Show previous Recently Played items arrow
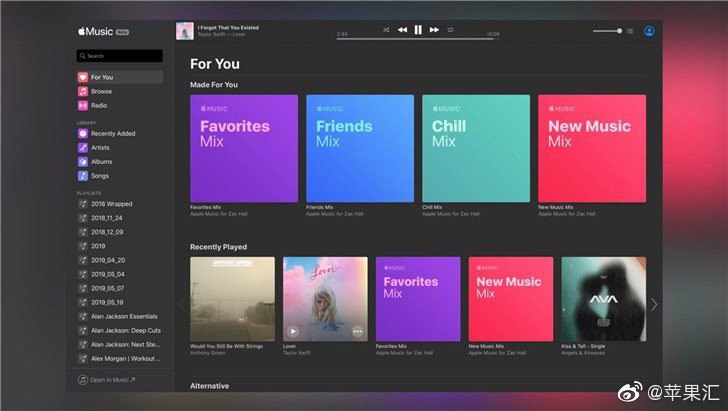 coord(182,305)
